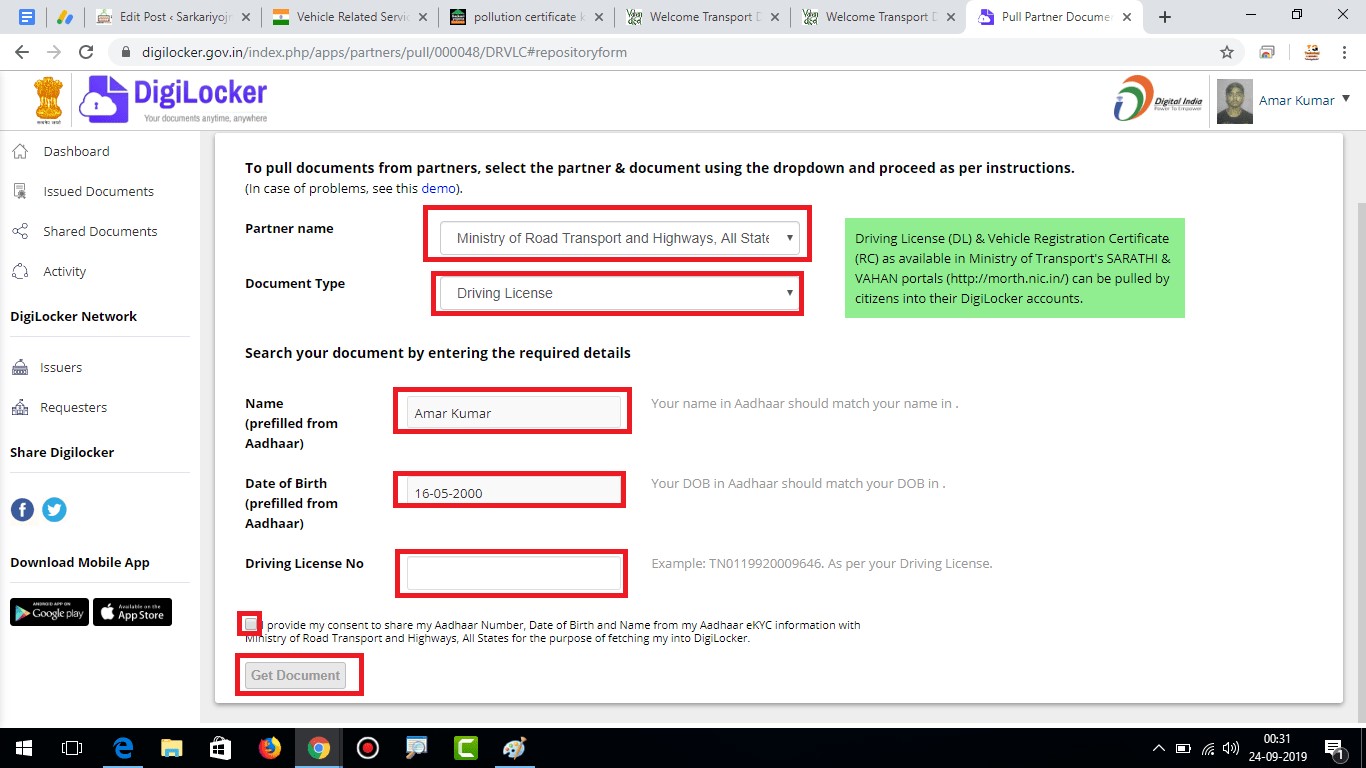The height and width of the screenshot is (768, 1366).
Task: Click the DigiLocker logo
Action: (174, 99)
